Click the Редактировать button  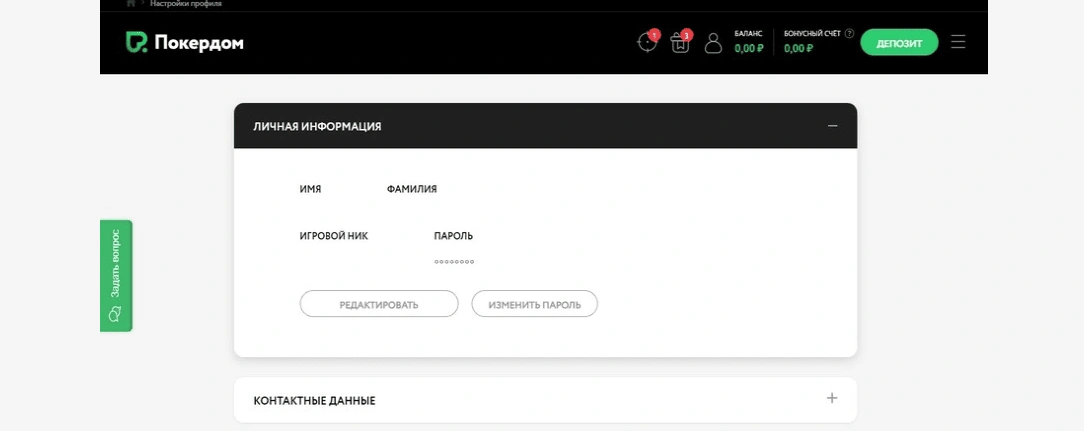[379, 304]
